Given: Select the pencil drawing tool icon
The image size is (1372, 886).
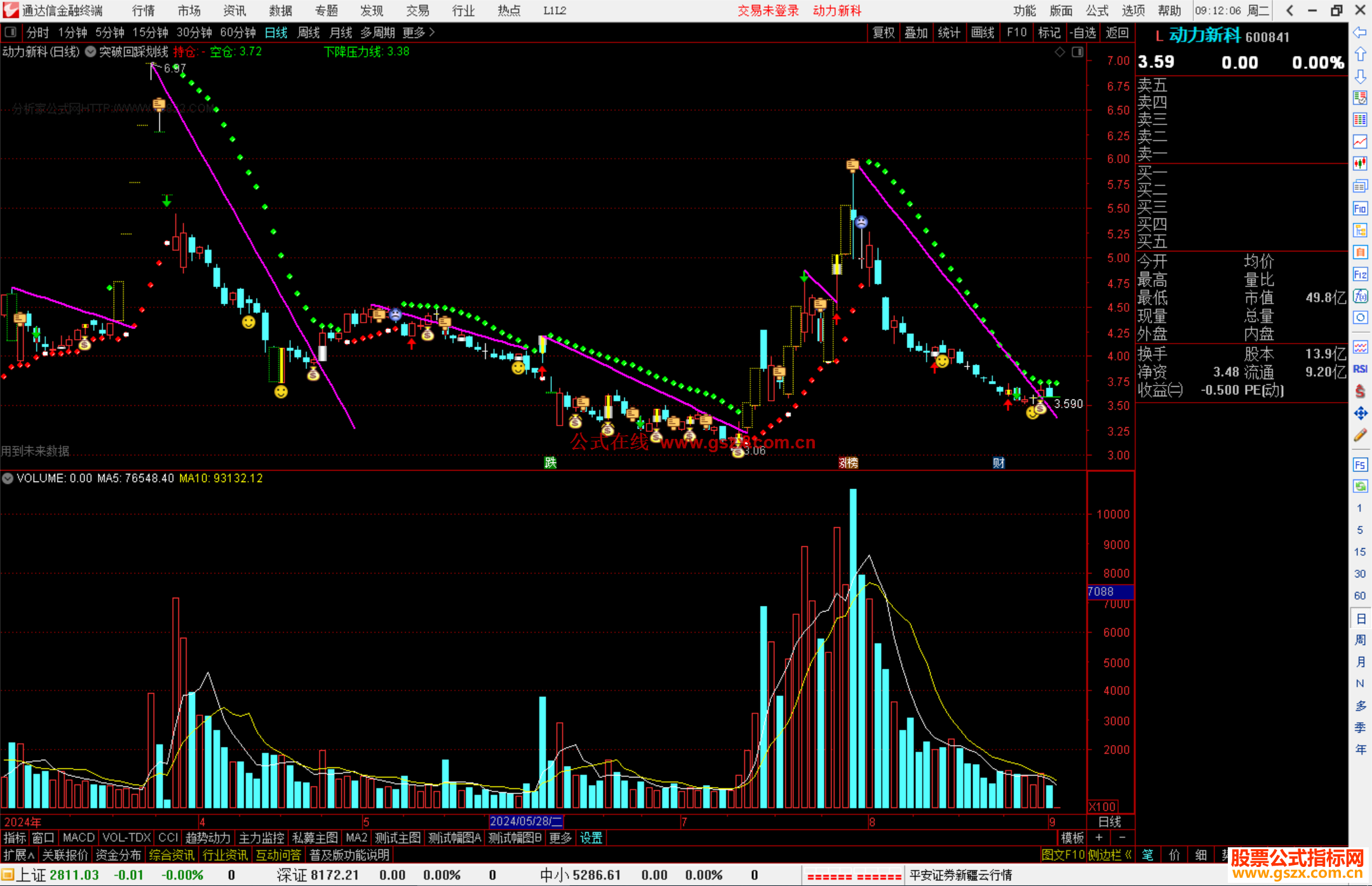Looking at the screenshot, I should (1360, 435).
